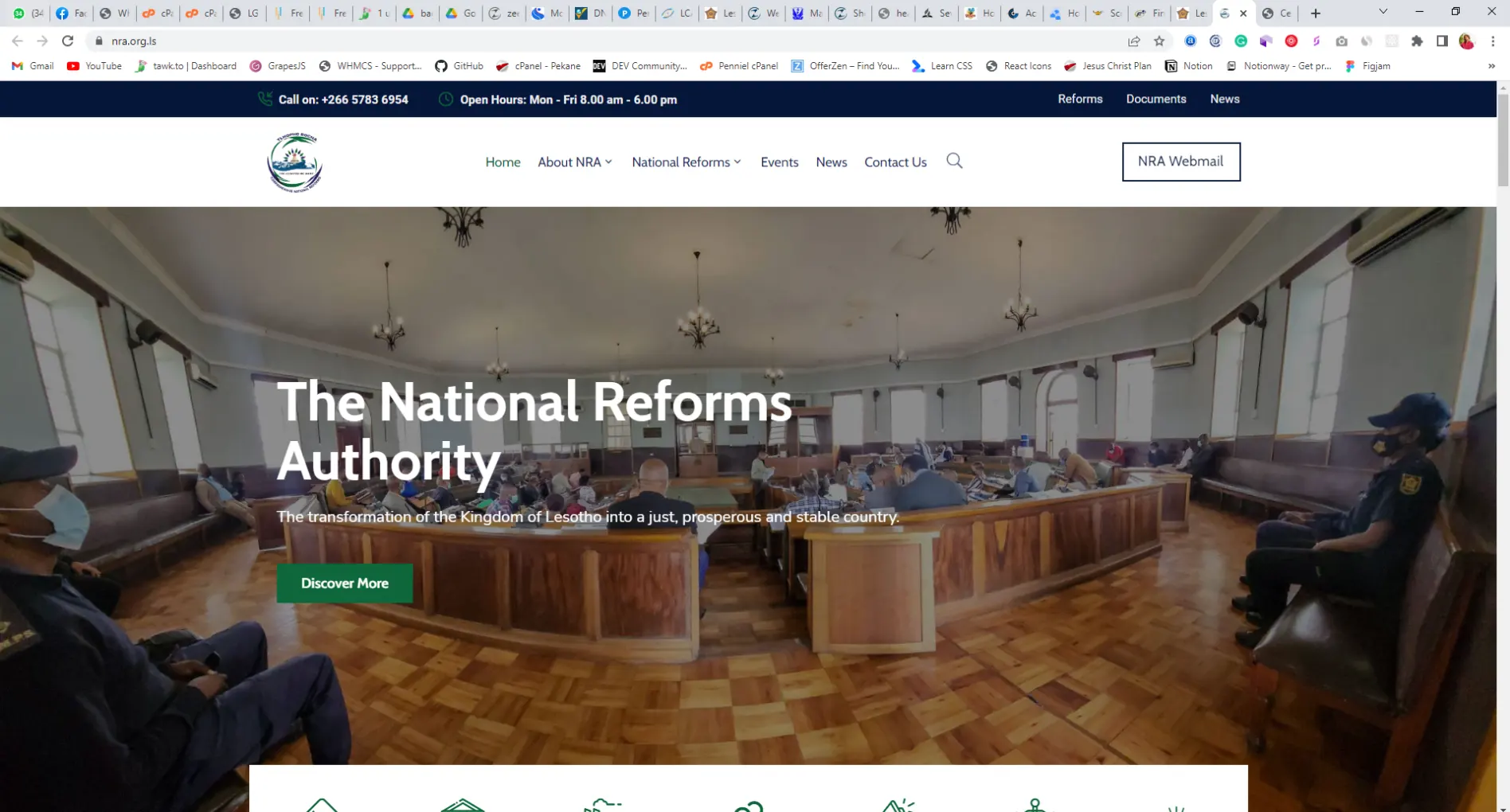Click the Documents link in top bar
This screenshot has height=812, width=1510.
tap(1156, 100)
